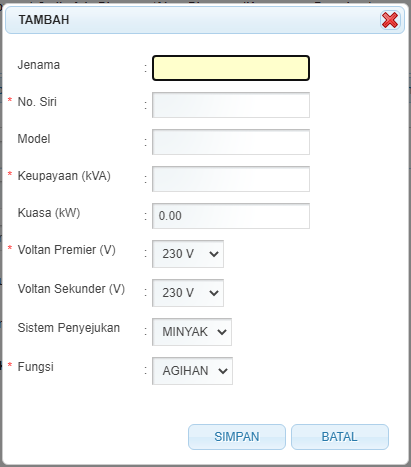Close the TAMBAH dialog with red X
Image resolution: width=411 pixels, height=467 pixels.
point(390,20)
